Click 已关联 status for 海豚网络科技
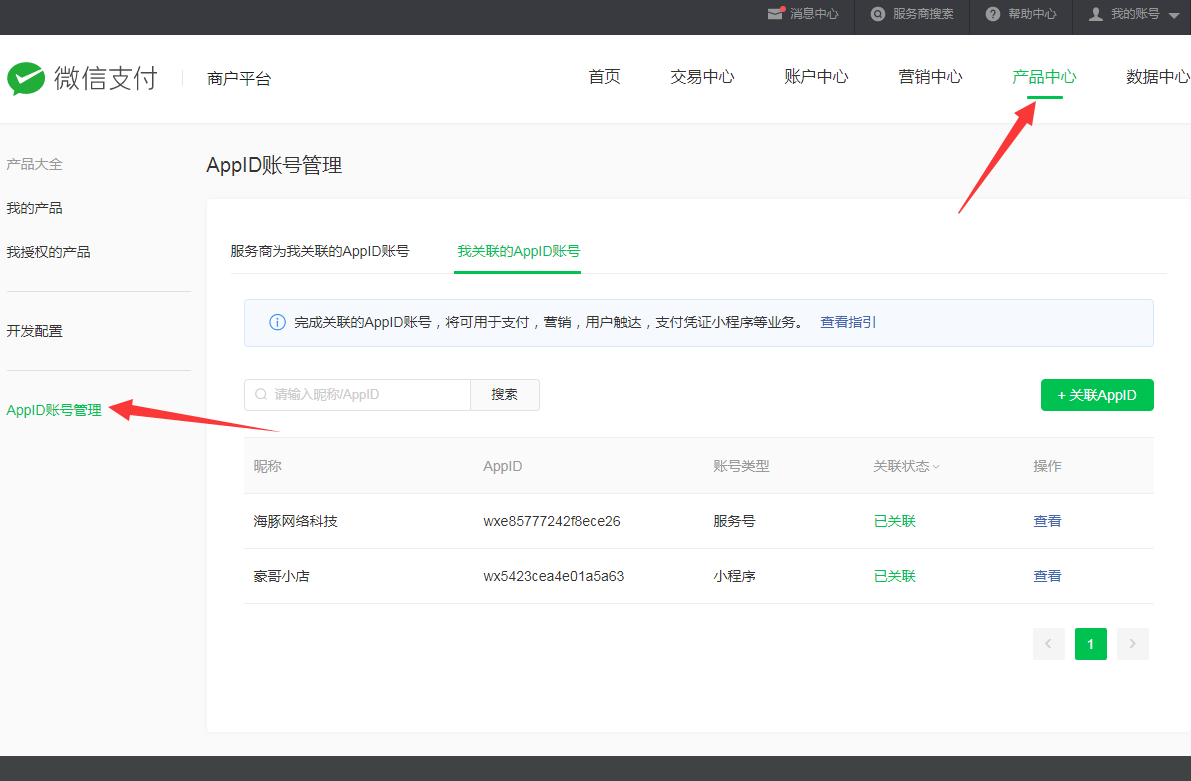Viewport: 1191px width, 781px height. [x=895, y=521]
